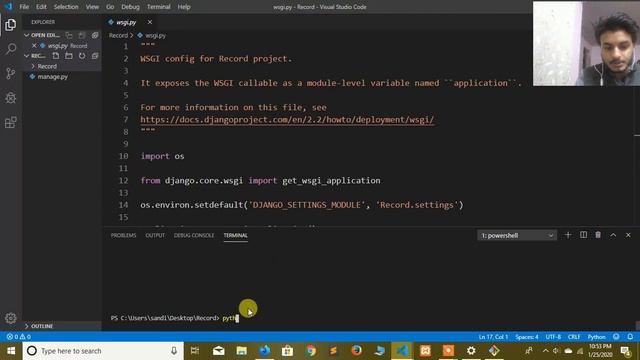640x360 pixels.
Task: Change indentation via Spaces: 4
Action: pyautogui.click(x=527, y=337)
